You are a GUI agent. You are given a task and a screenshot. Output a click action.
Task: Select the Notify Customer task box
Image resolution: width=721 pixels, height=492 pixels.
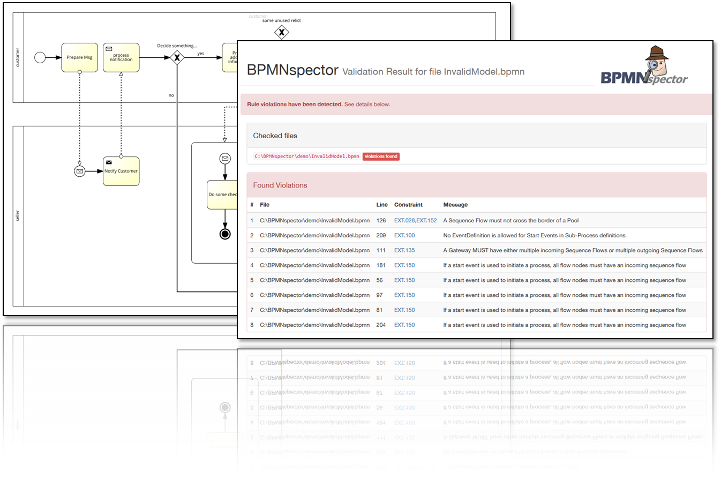point(121,171)
